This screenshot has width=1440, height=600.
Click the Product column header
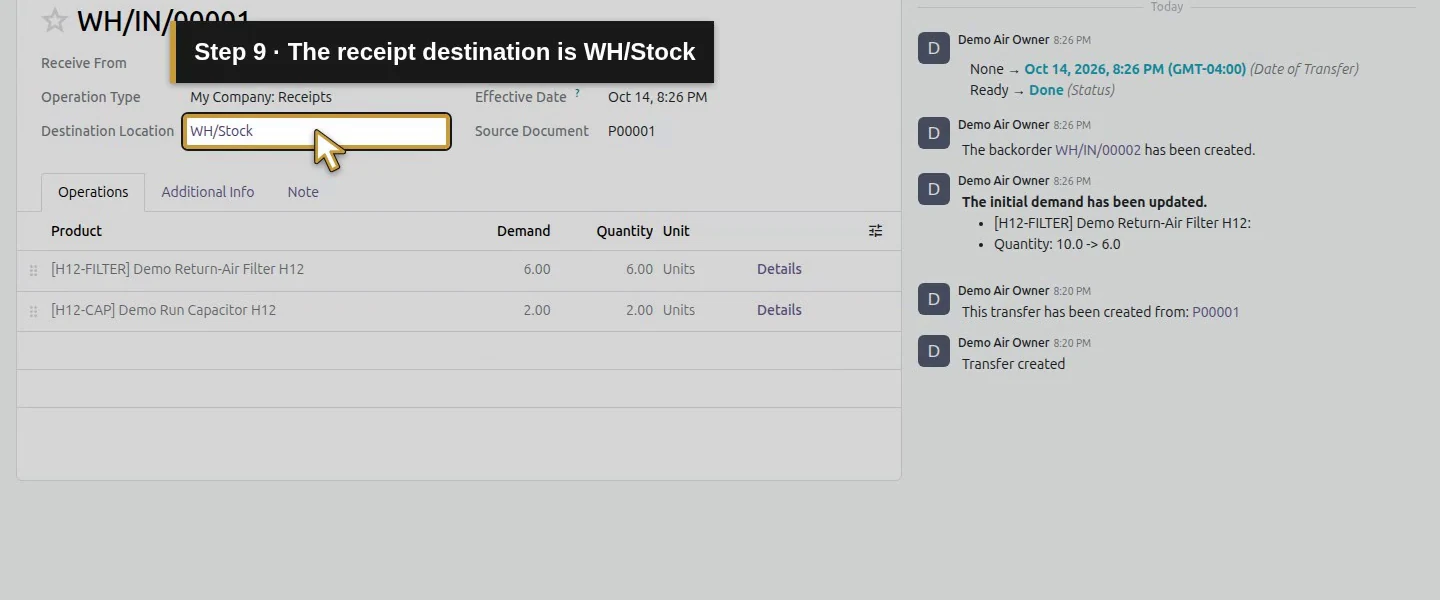tap(76, 231)
